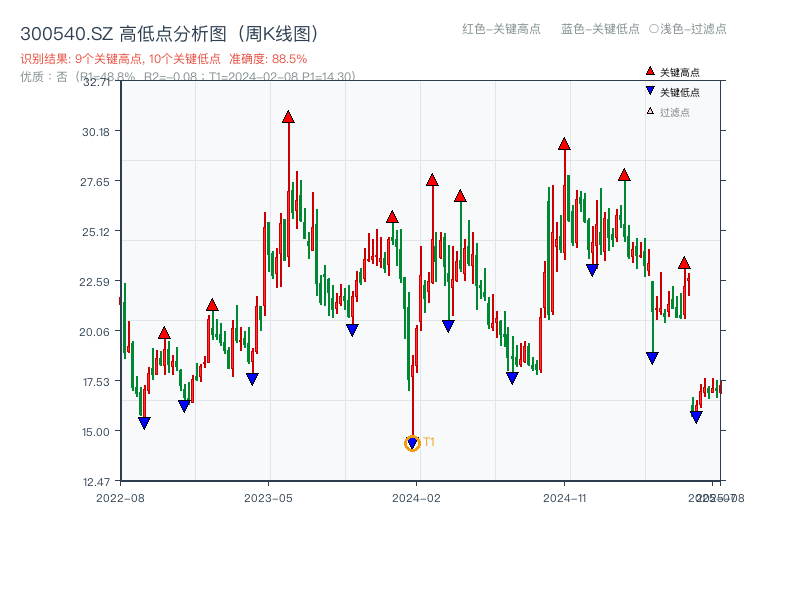Click the red high marker directly above 2024-02

point(431,180)
